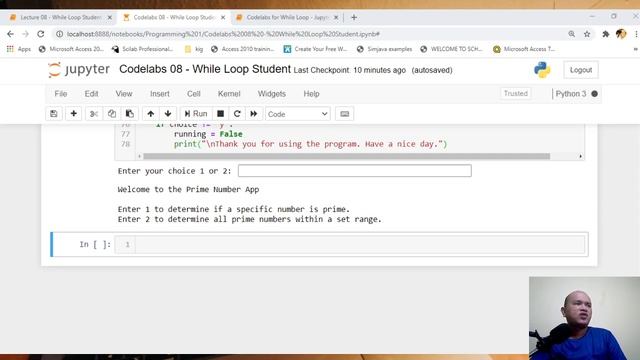640x360 pixels.
Task: Open Scilab Professional bookmark
Action: pos(142,49)
